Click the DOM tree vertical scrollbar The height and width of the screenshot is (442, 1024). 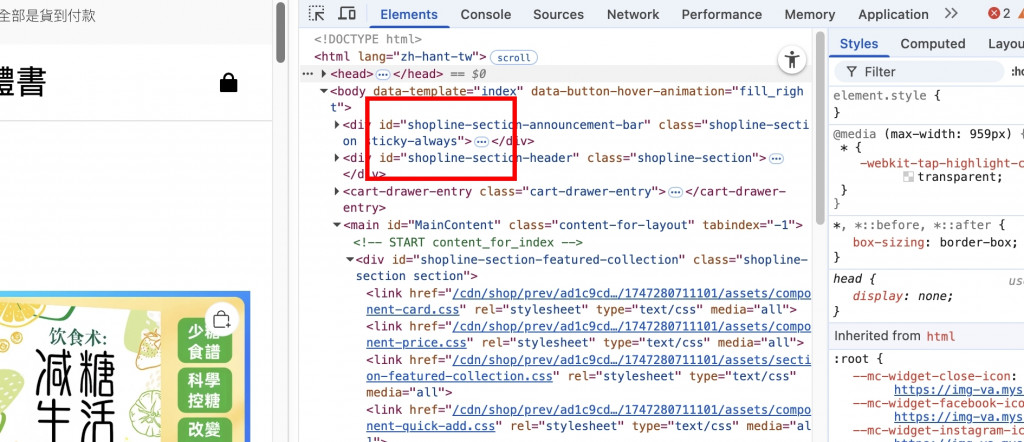pos(820,127)
